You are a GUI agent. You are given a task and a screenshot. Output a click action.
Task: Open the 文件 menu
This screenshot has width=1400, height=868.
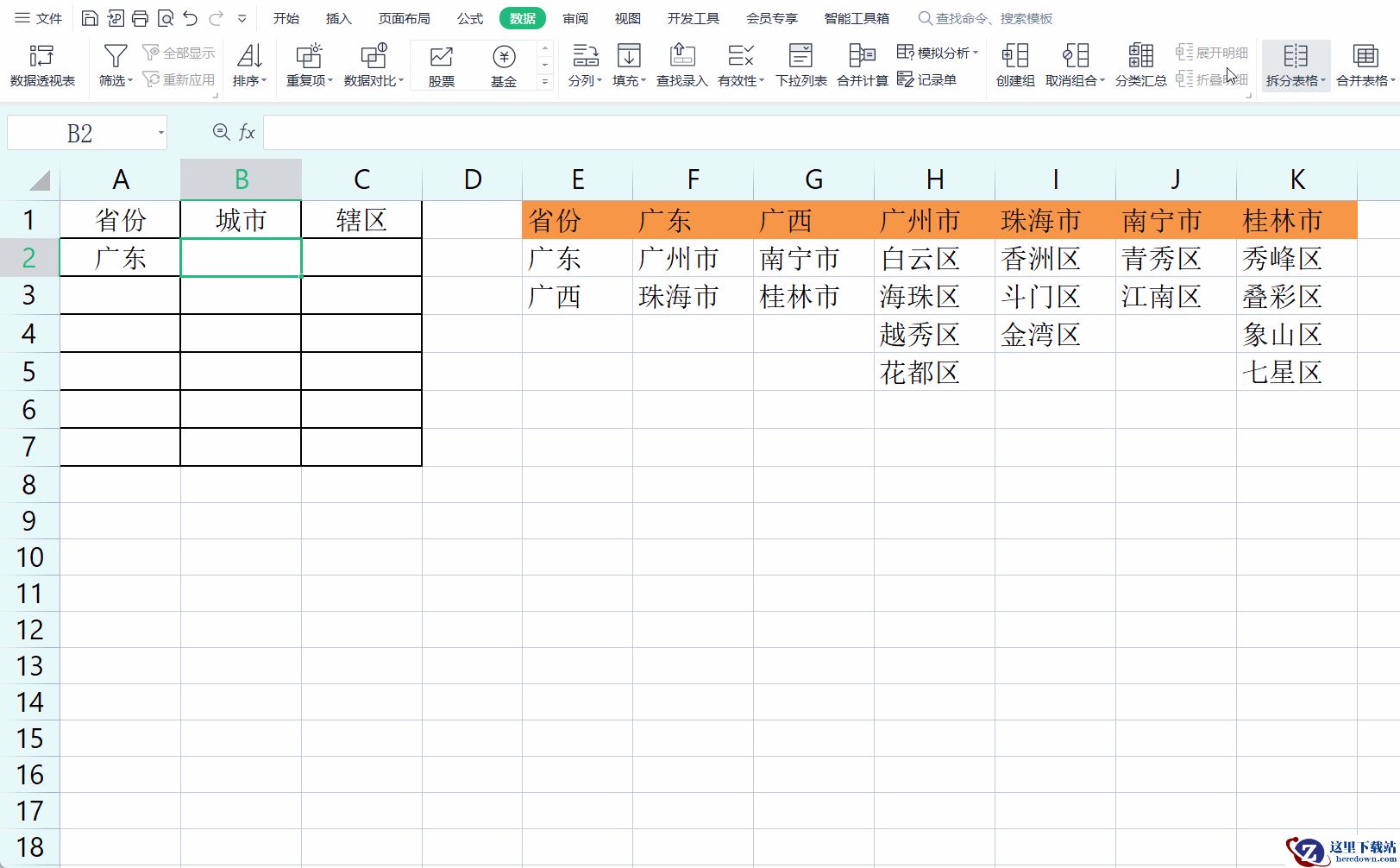click(39, 18)
